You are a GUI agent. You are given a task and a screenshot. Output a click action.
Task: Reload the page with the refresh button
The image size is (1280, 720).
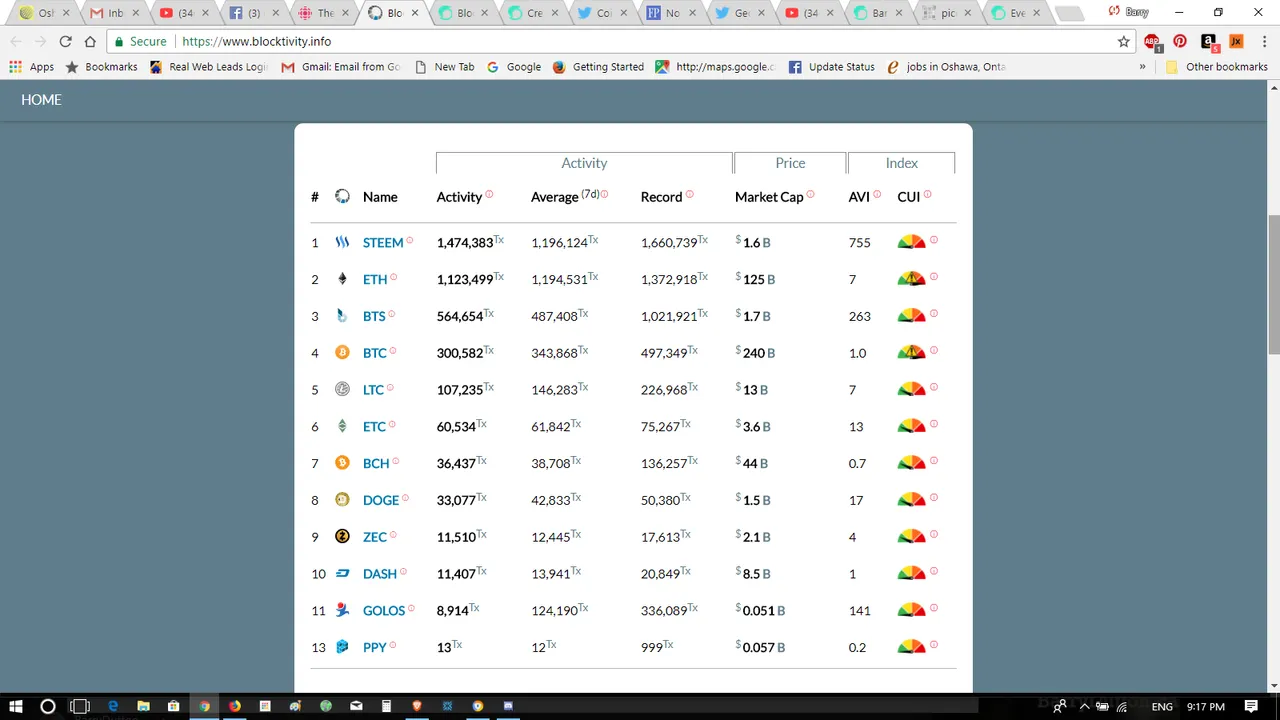(x=66, y=42)
